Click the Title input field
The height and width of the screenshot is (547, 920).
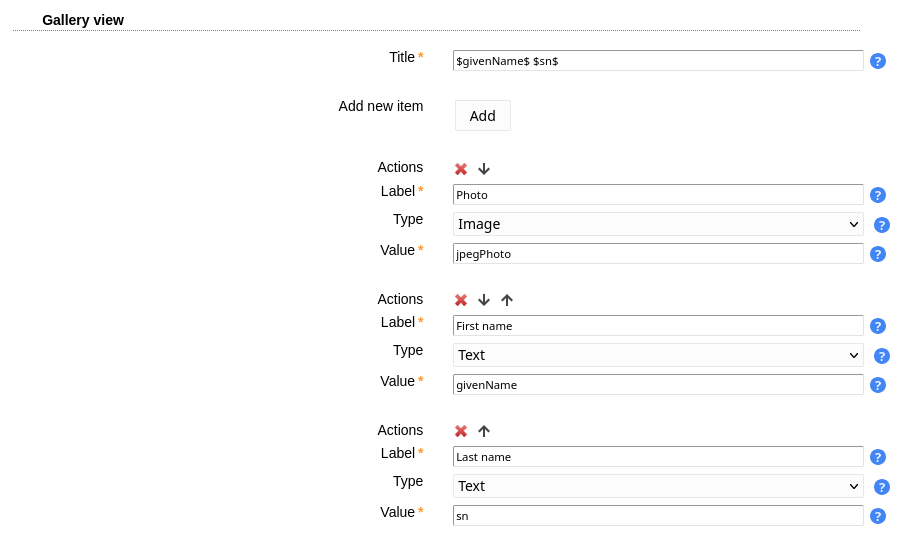point(658,61)
